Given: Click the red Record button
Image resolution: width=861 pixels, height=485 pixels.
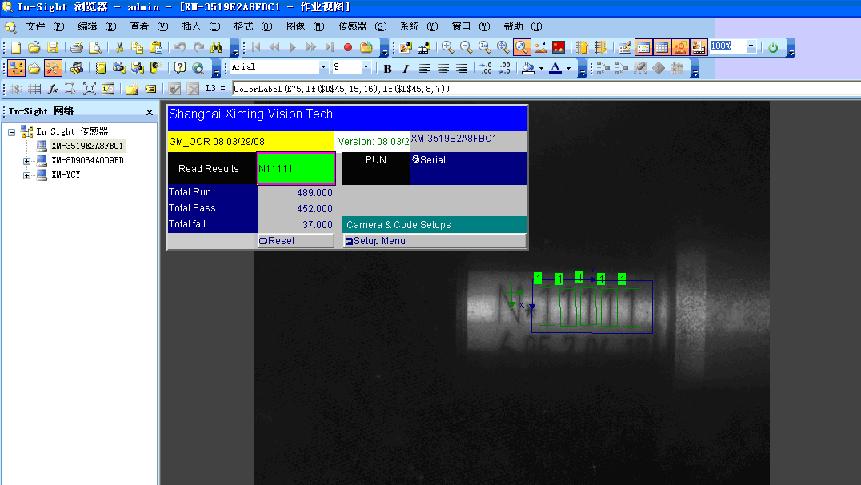Looking at the screenshot, I should click(x=348, y=47).
